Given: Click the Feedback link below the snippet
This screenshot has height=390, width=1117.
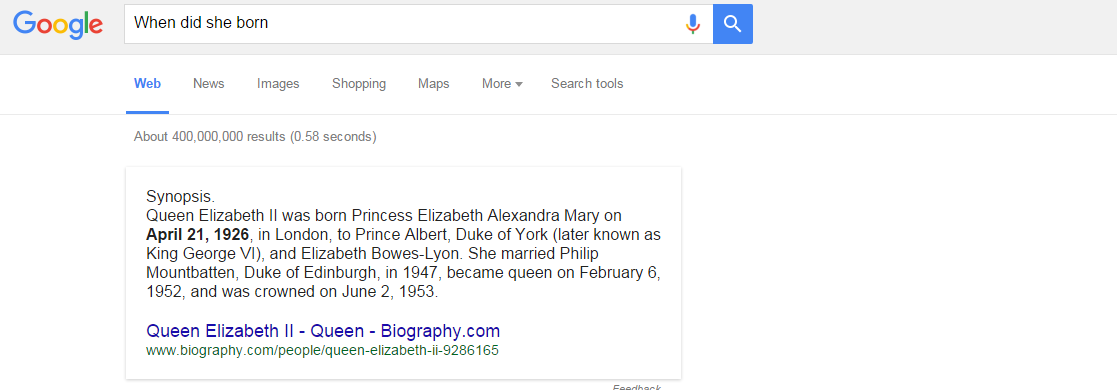Looking at the screenshot, I should coord(636,386).
